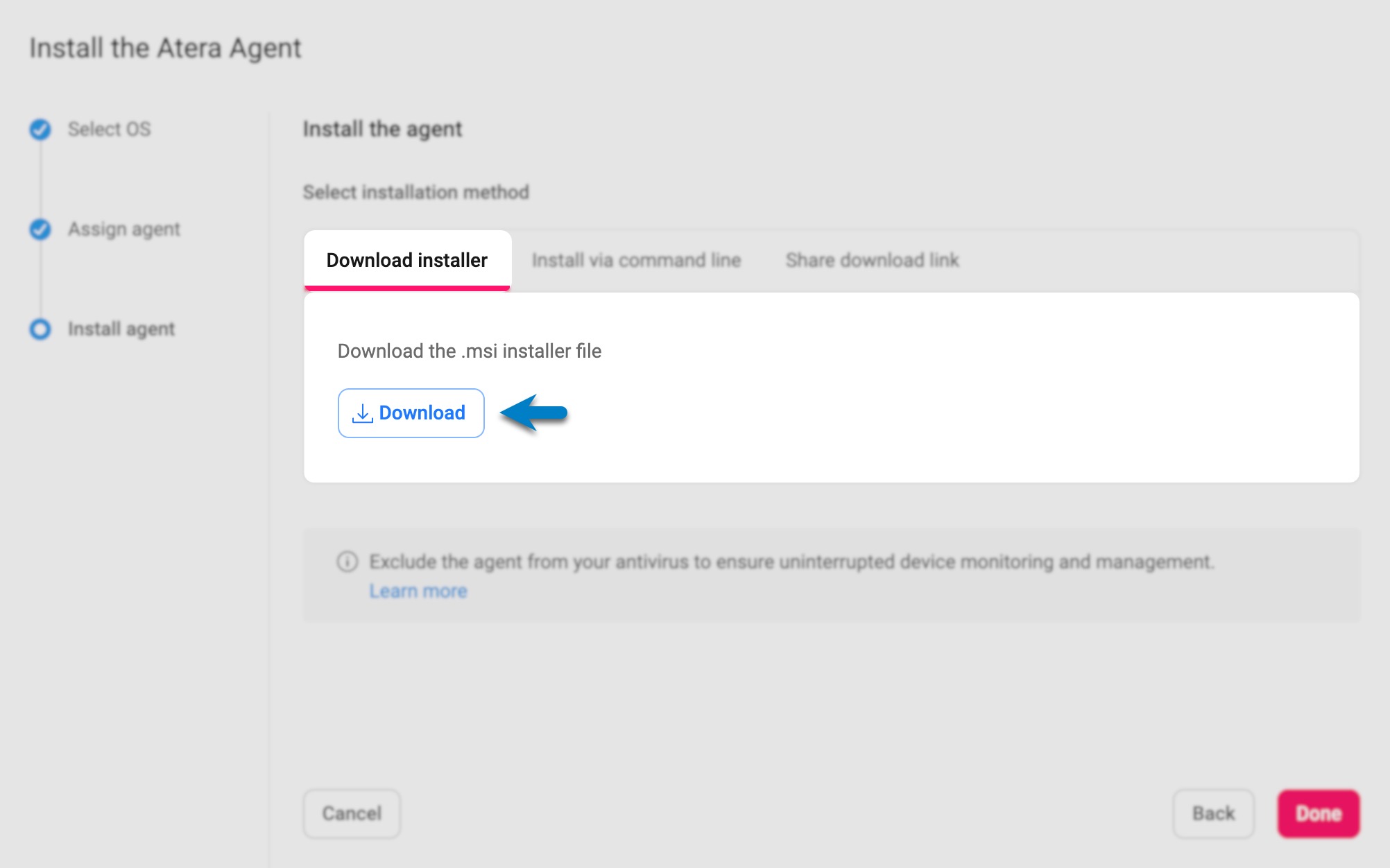This screenshot has height=868, width=1390.
Task: Select the Install agent step label
Action: pyautogui.click(x=121, y=329)
